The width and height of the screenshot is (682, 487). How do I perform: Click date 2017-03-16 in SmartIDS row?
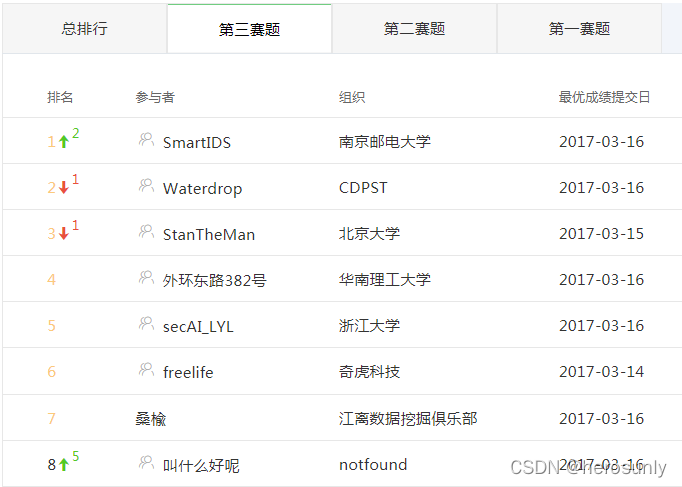click(601, 142)
